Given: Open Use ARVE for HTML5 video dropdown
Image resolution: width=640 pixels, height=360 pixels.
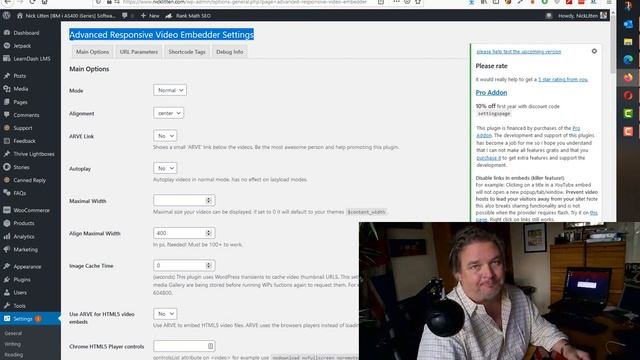Looking at the screenshot, I should tap(165, 313).
